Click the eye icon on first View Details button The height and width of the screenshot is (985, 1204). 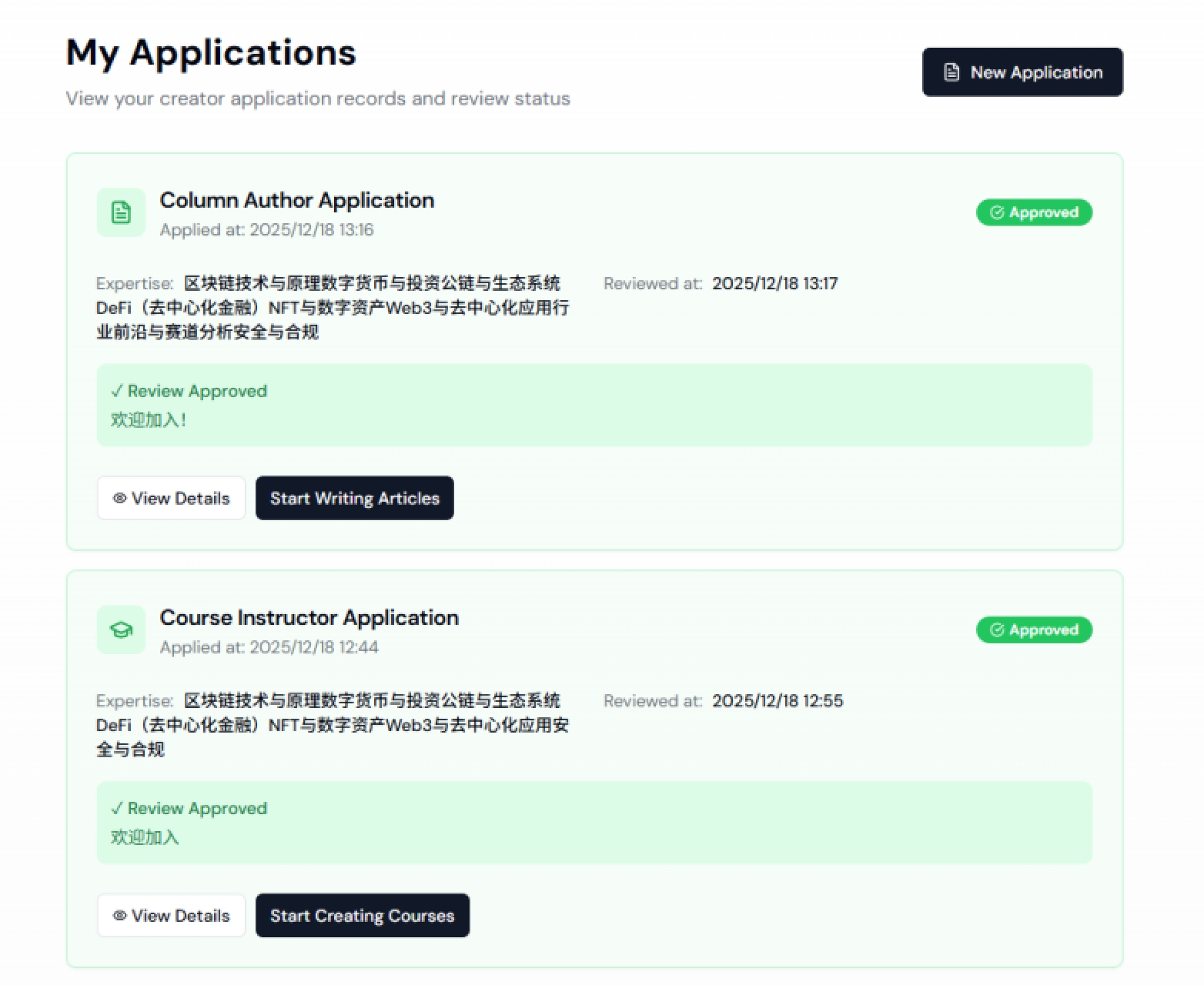119,498
